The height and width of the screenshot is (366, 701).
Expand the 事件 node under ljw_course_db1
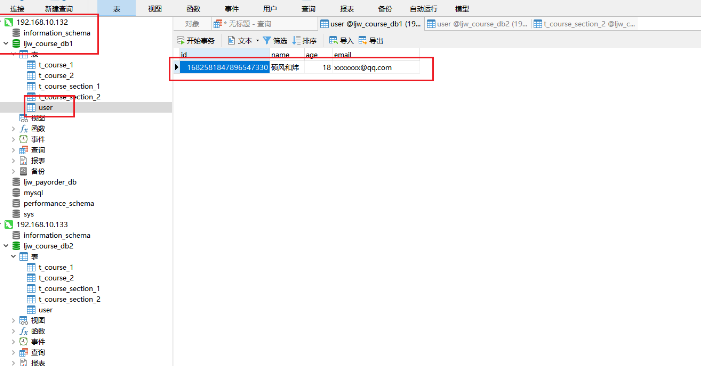13,139
